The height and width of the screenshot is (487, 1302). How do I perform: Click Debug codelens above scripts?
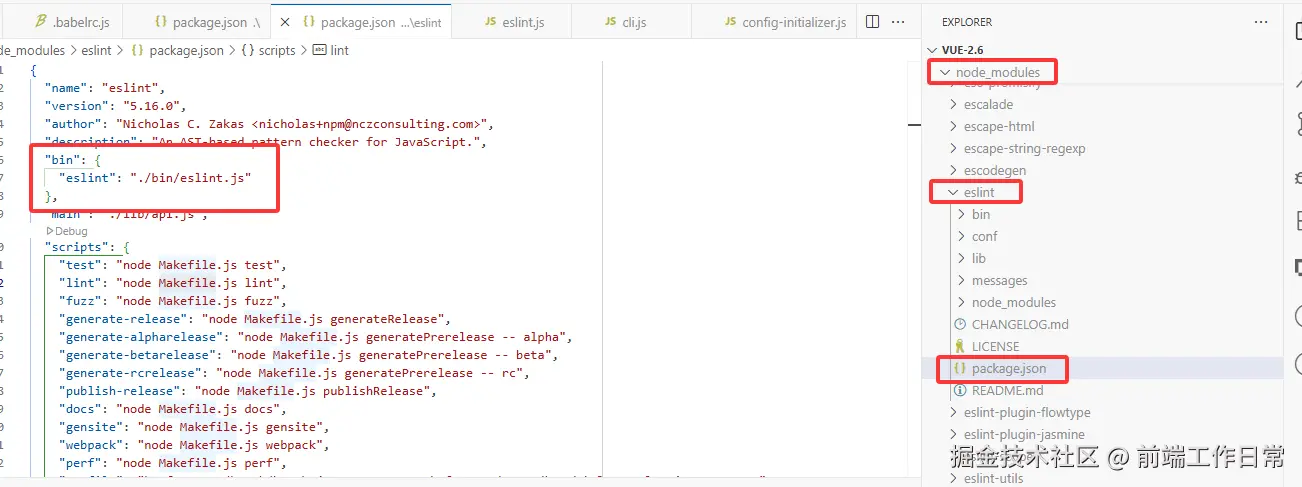(x=71, y=231)
